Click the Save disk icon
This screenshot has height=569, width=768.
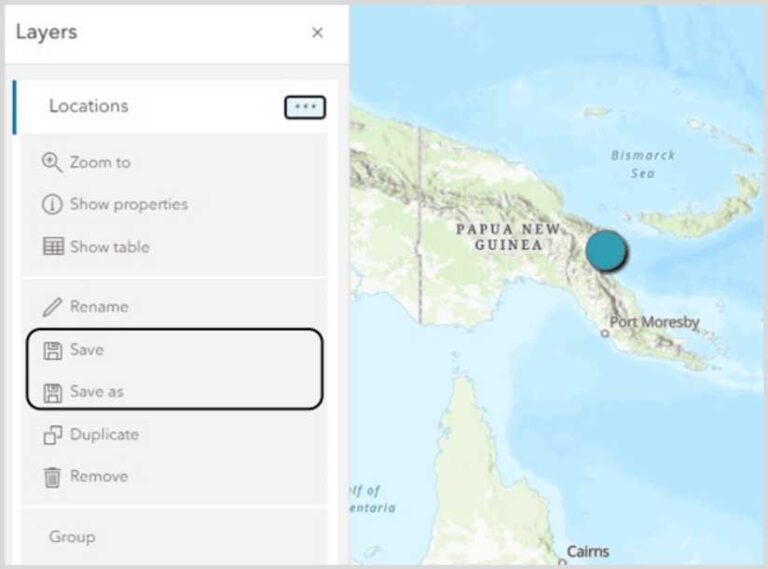pos(52,351)
